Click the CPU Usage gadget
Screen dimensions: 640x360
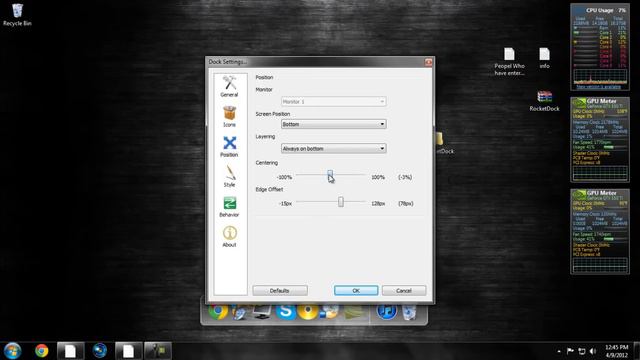[600, 47]
